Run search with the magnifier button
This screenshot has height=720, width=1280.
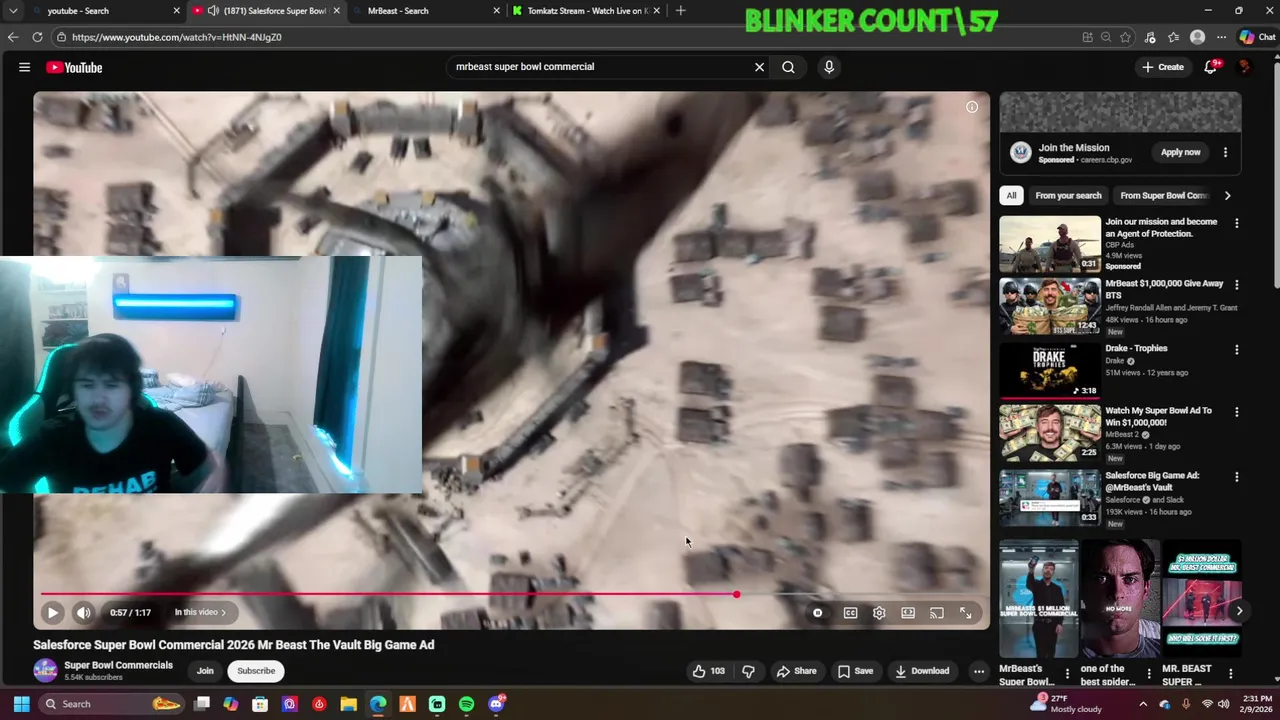[x=788, y=67]
